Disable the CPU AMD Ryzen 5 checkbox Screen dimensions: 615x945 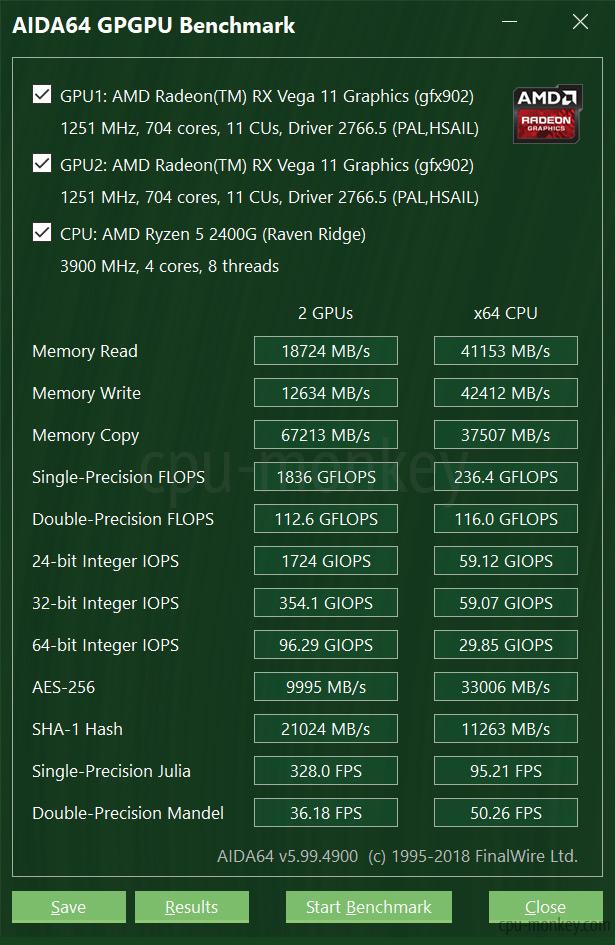(42, 233)
